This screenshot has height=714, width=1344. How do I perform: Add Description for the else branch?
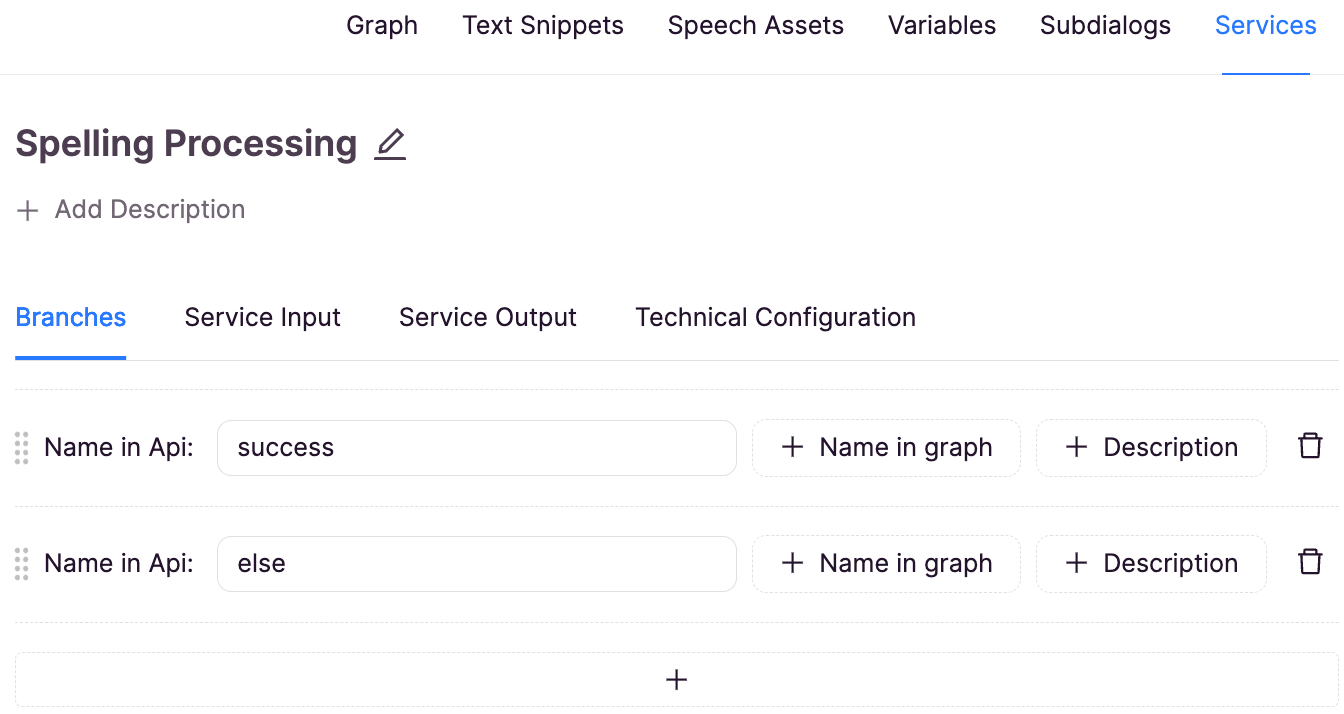pyautogui.click(x=1151, y=564)
